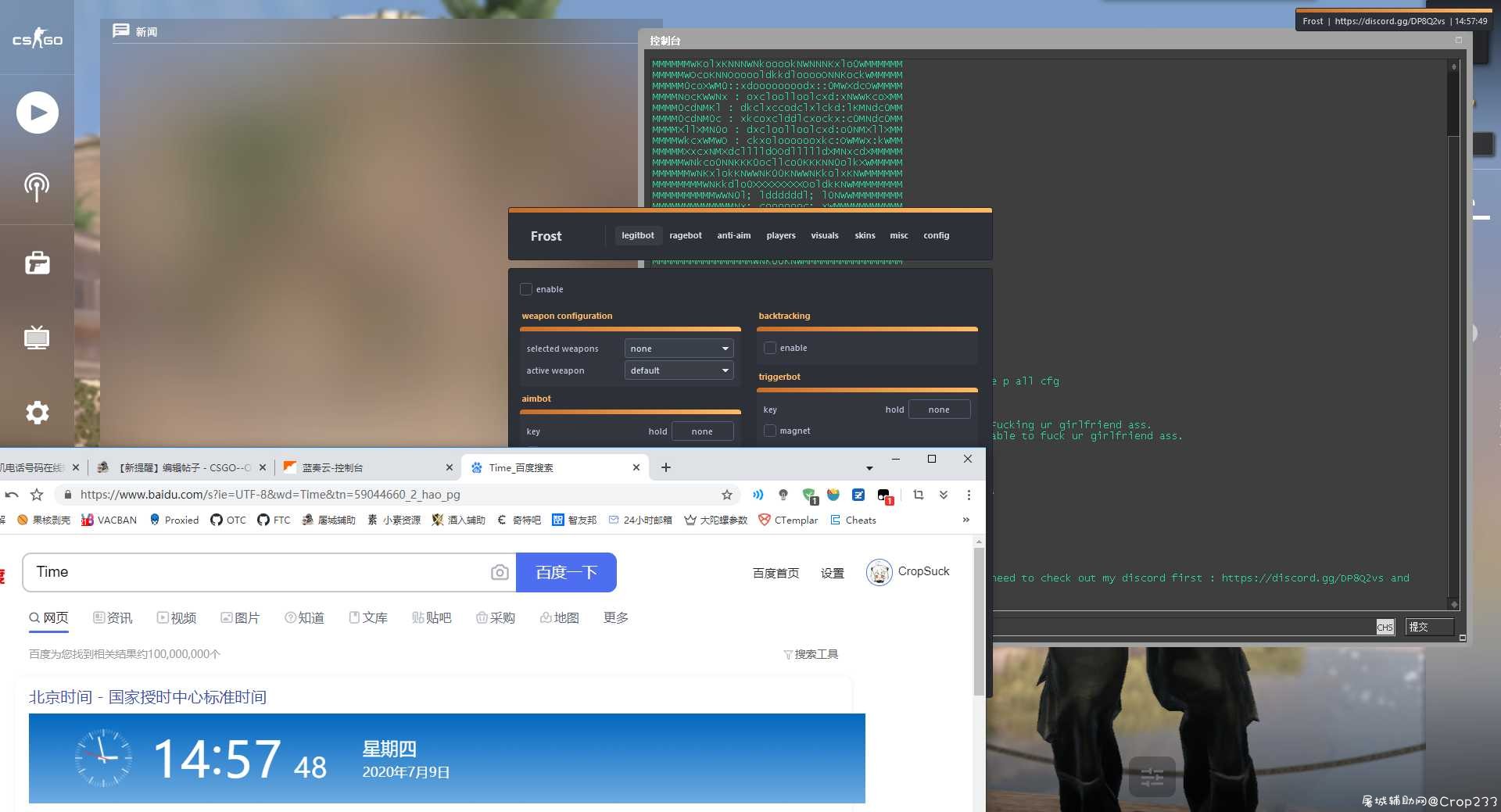
Task: Select the 视频 search category
Action: [177, 617]
